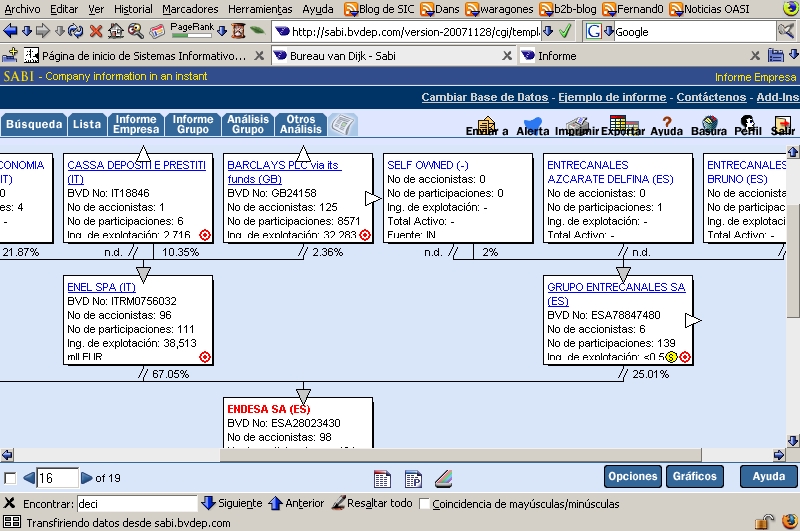The image size is (800, 531).
Task: Go to the Home page icon
Action: tap(116, 32)
